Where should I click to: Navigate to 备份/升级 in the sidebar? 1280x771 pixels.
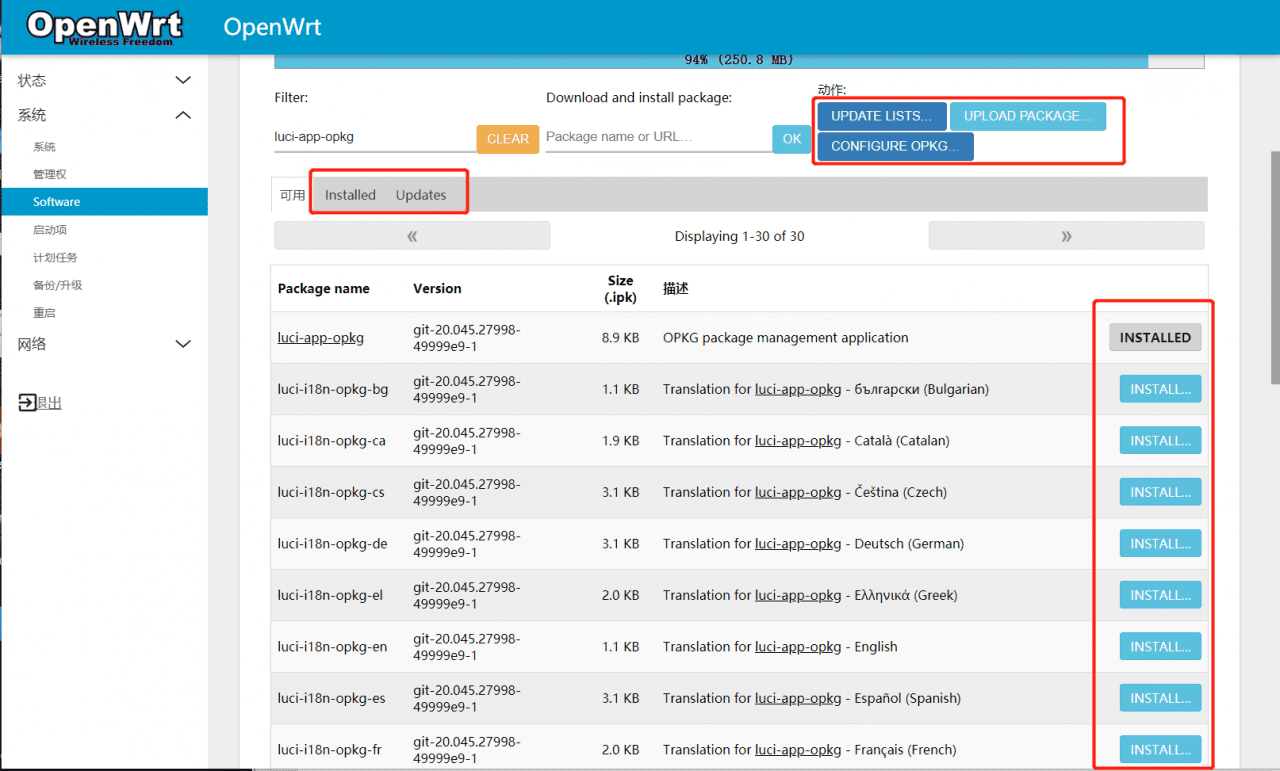point(58,284)
